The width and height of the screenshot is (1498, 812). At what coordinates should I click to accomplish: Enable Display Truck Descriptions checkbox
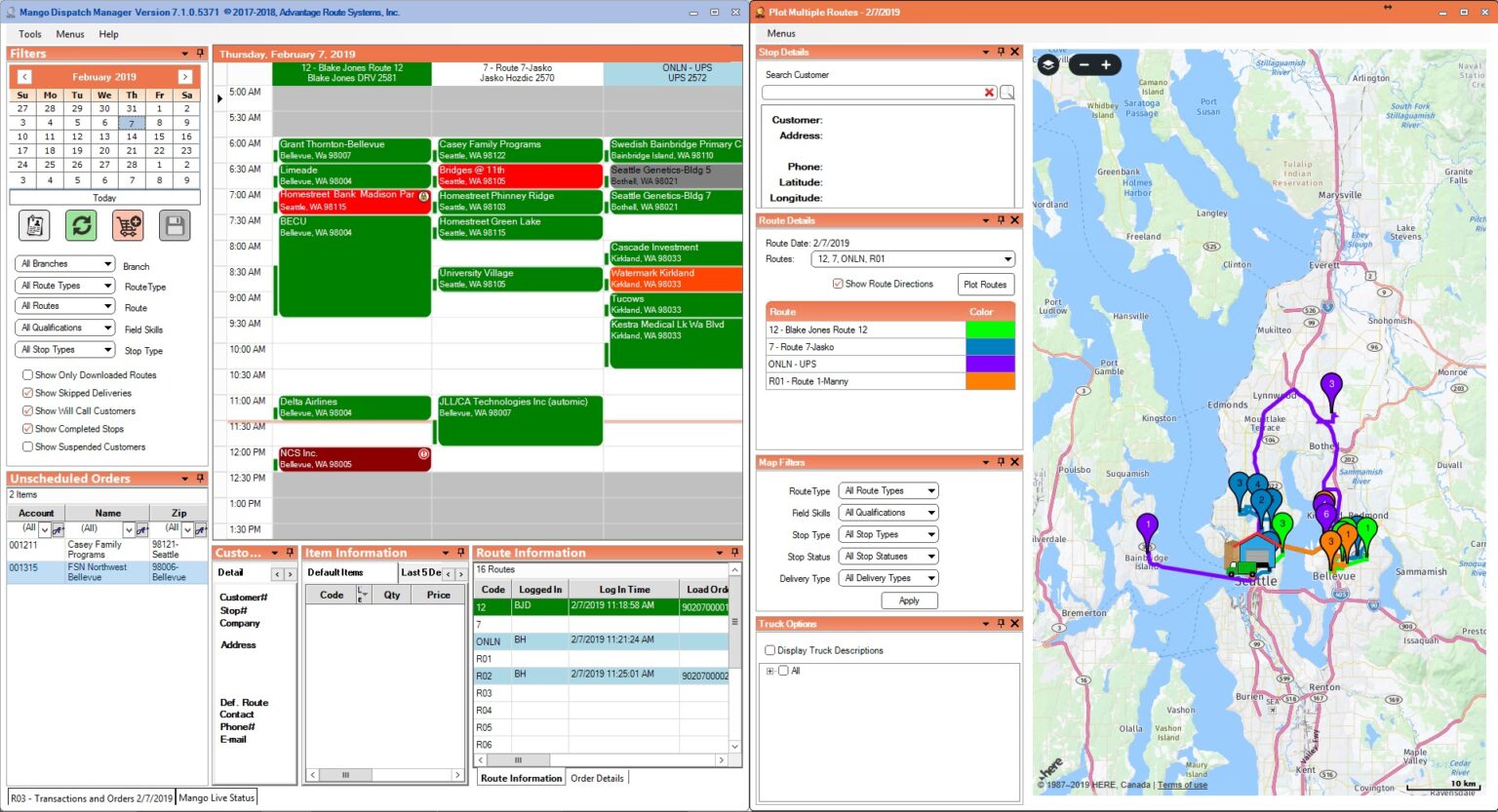point(770,650)
